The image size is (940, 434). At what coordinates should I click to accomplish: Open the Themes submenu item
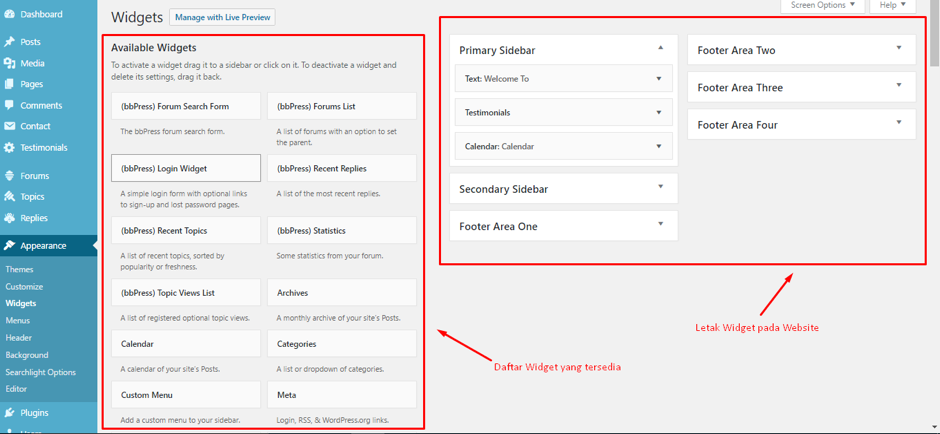20,270
